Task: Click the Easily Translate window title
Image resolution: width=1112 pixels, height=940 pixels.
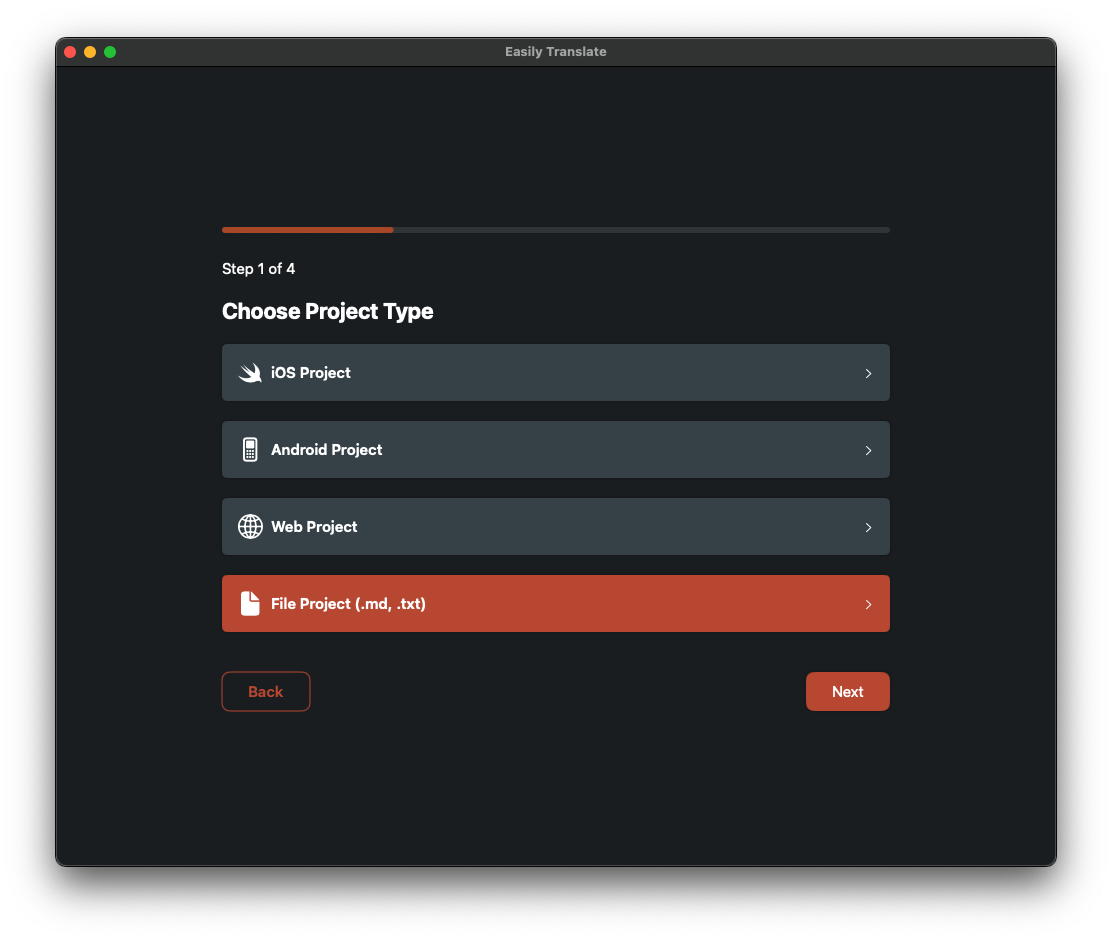Action: (x=556, y=52)
